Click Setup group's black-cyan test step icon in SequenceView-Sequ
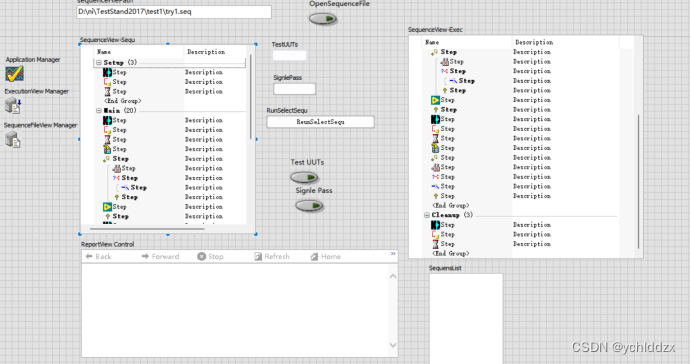Screen dimensions: 691x364 pyautogui.click(x=107, y=72)
